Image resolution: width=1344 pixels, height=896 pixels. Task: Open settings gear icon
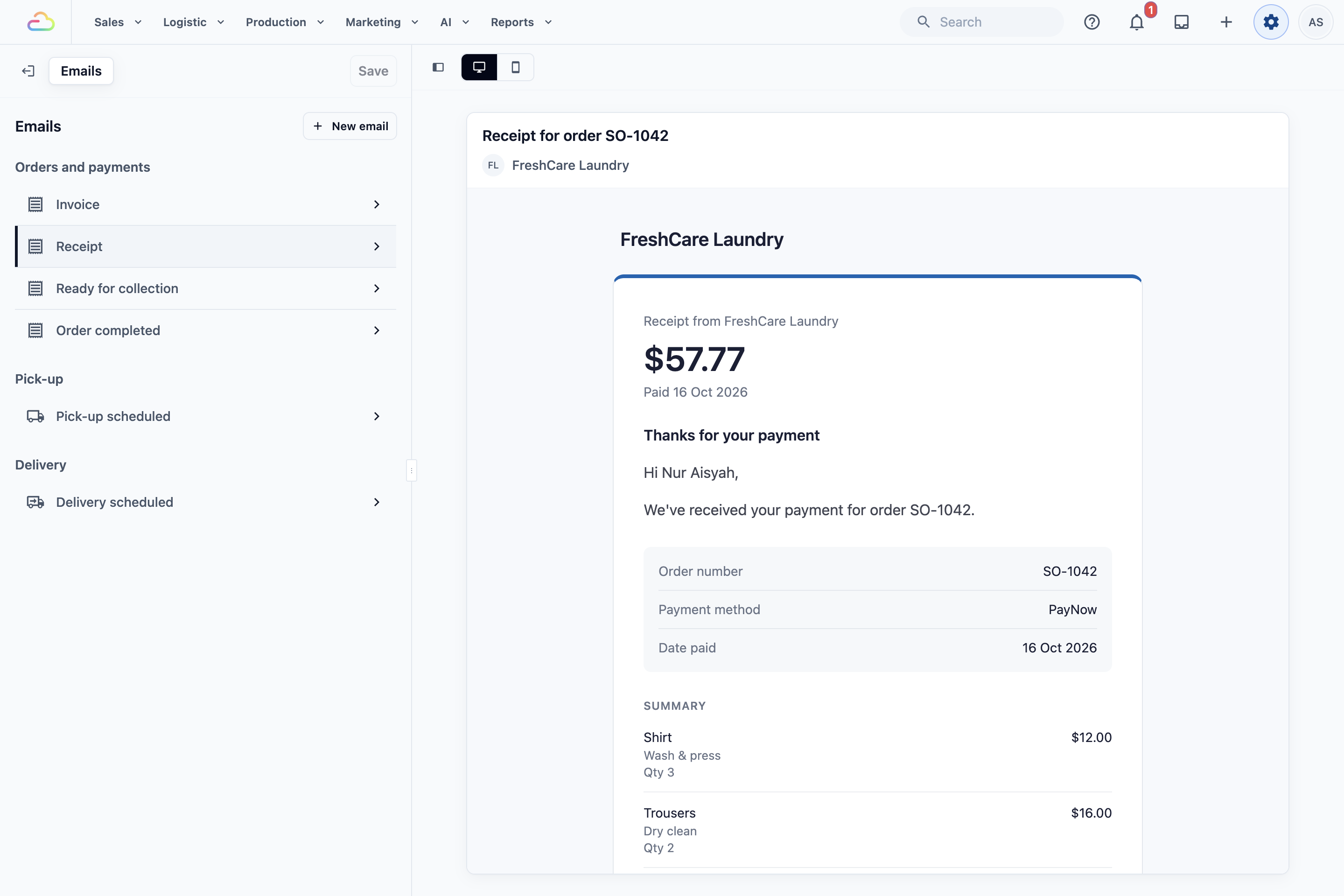point(1271,22)
